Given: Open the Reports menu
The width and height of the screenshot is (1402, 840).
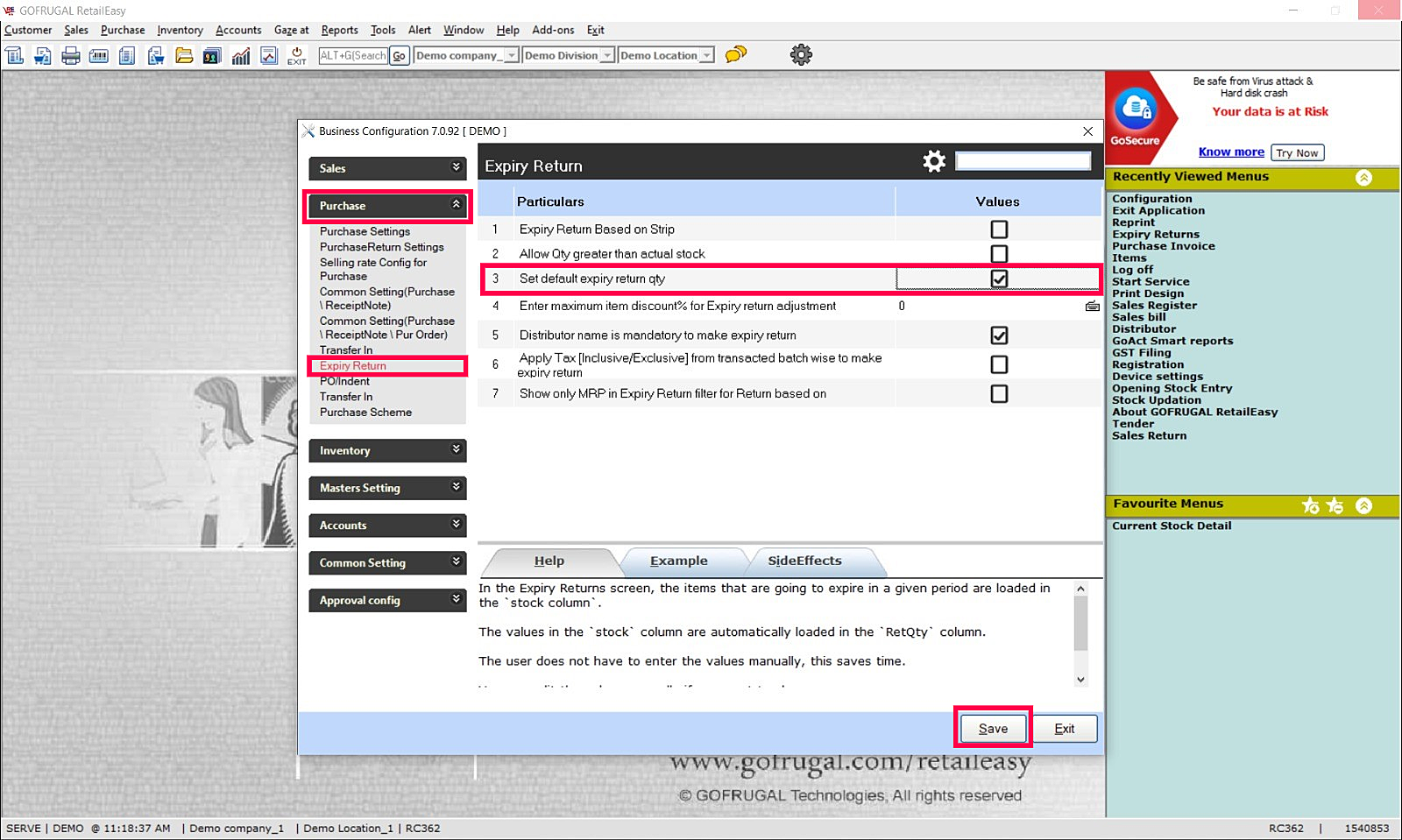Looking at the screenshot, I should pyautogui.click(x=339, y=30).
